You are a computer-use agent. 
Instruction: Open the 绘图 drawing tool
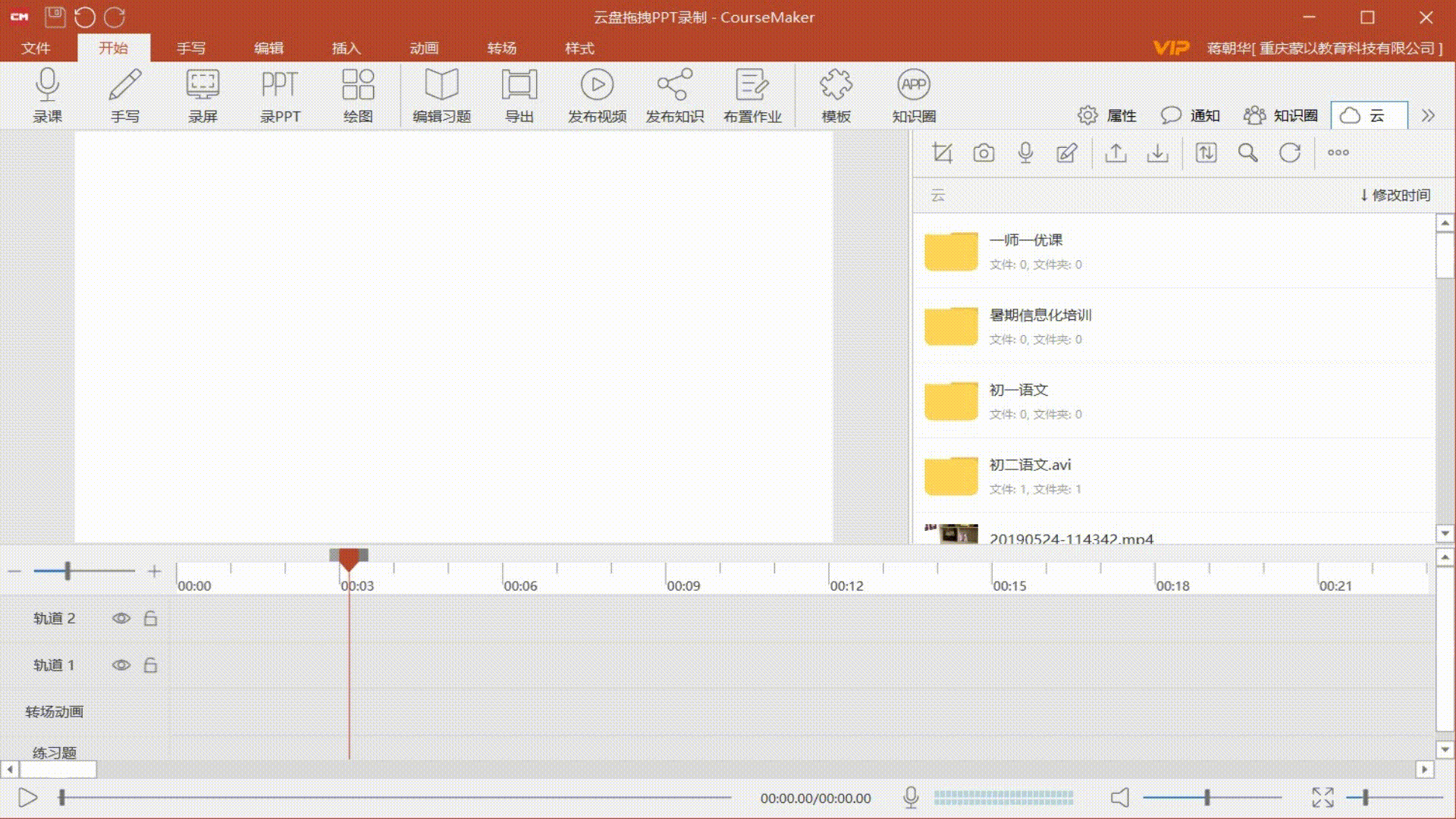pos(358,86)
